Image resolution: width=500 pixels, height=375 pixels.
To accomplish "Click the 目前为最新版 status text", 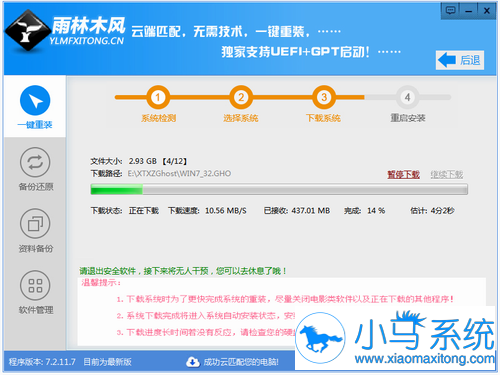I will tap(107, 362).
